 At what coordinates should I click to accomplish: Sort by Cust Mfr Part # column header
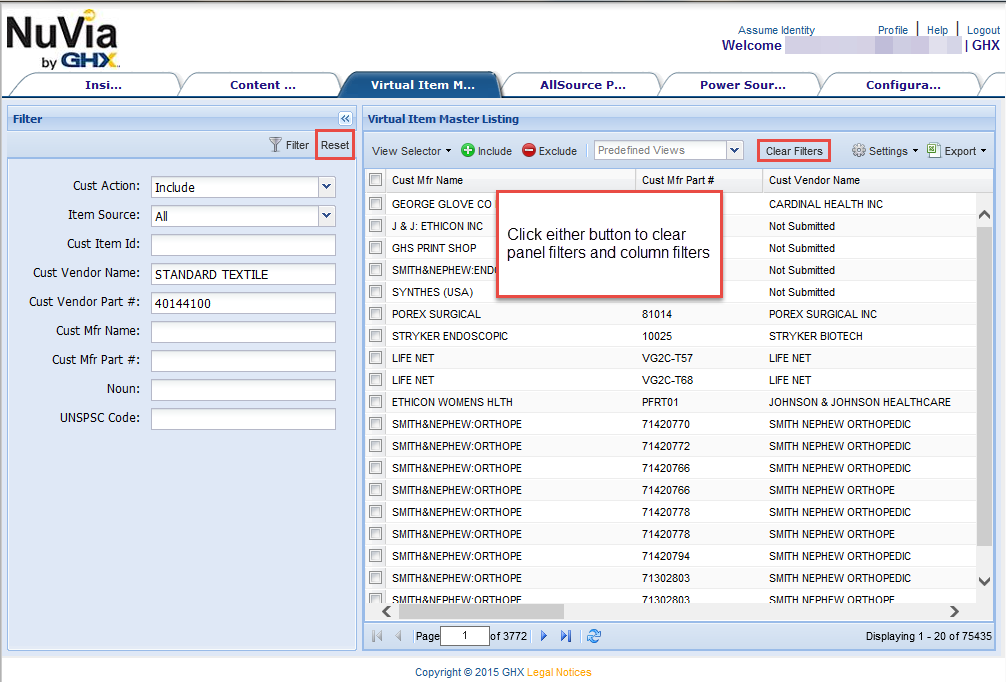[699, 180]
